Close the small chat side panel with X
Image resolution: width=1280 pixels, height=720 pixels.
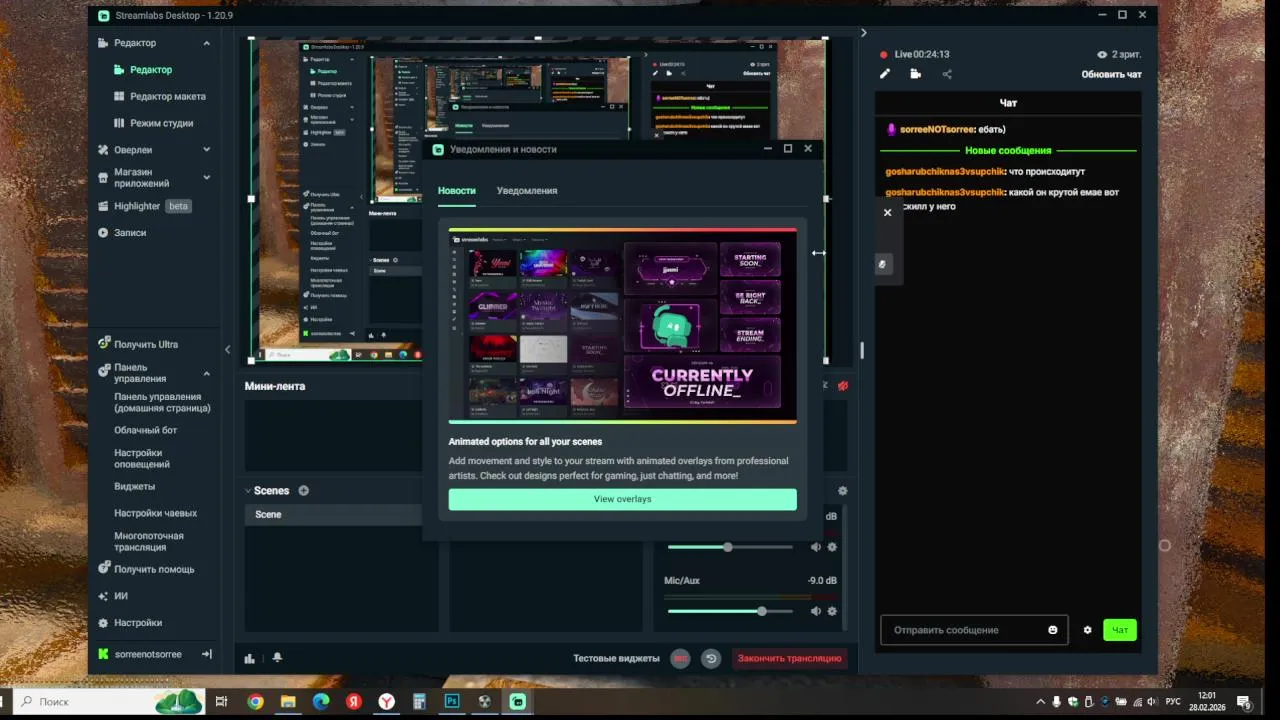887,212
